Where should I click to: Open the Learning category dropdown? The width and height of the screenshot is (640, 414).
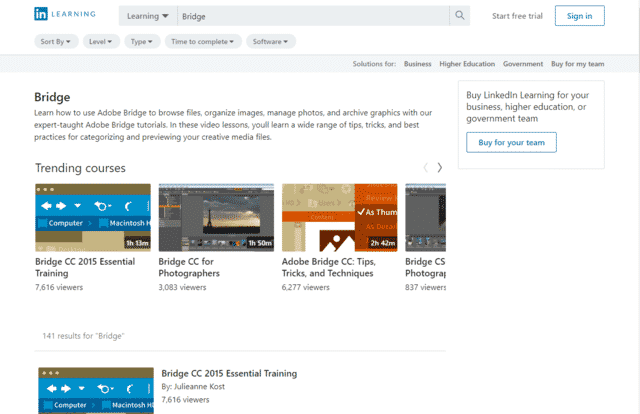point(148,16)
